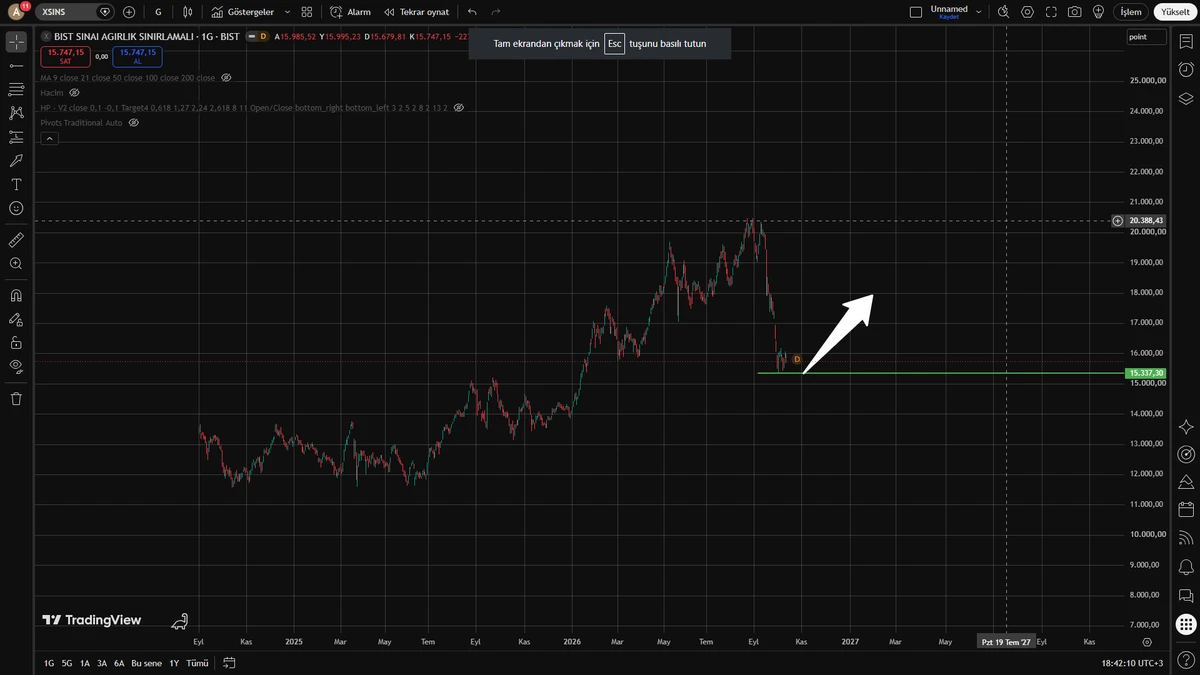The image size is (1200, 675).
Task: Open the Fibonacci retracement tools
Action: coord(16,89)
